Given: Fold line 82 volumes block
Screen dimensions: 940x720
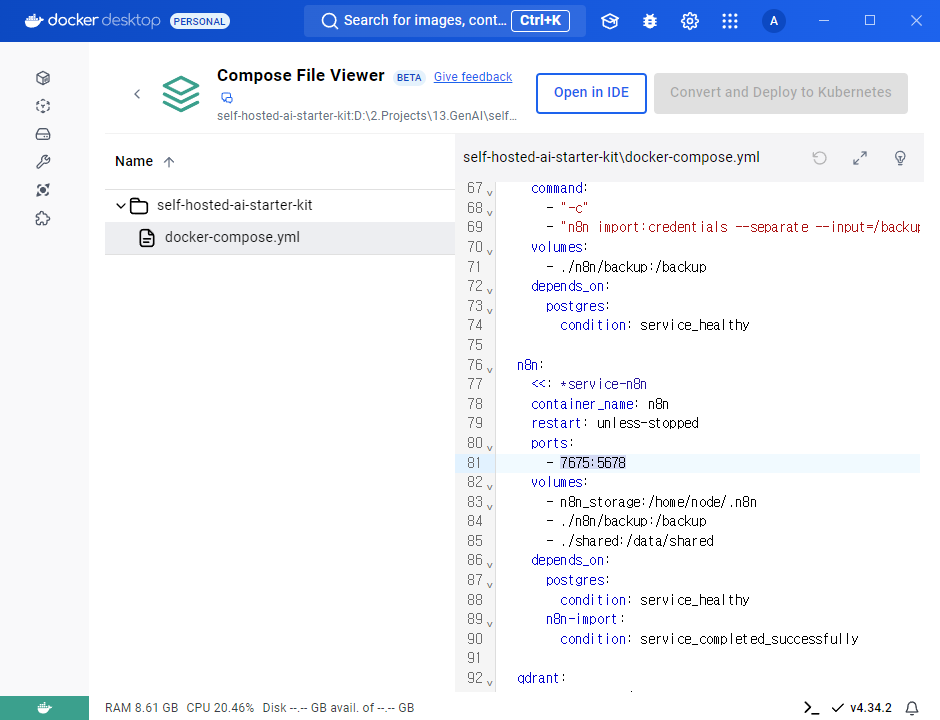Looking at the screenshot, I should [x=490, y=486].
